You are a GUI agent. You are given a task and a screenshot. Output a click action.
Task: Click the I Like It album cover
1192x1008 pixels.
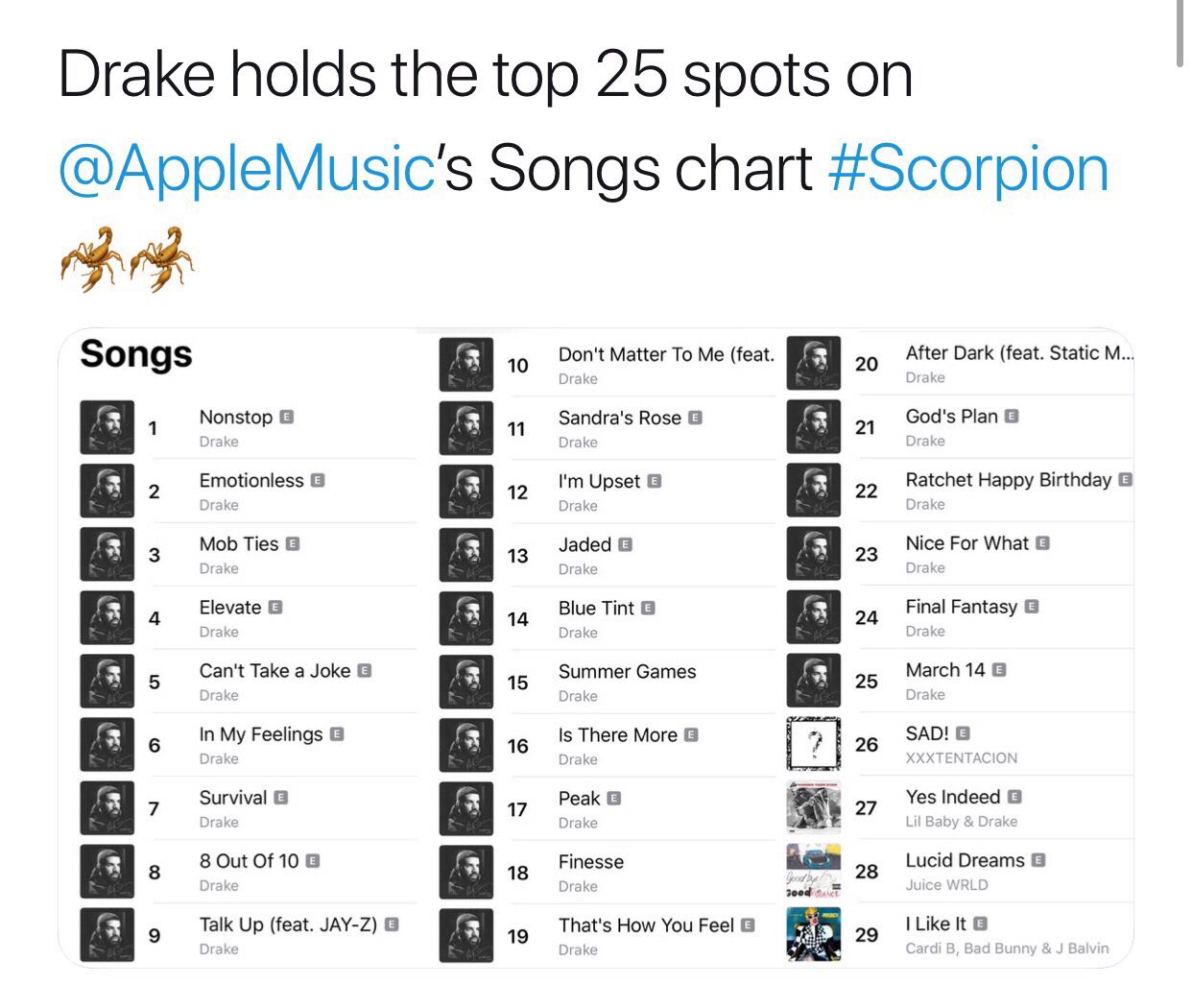point(814,934)
